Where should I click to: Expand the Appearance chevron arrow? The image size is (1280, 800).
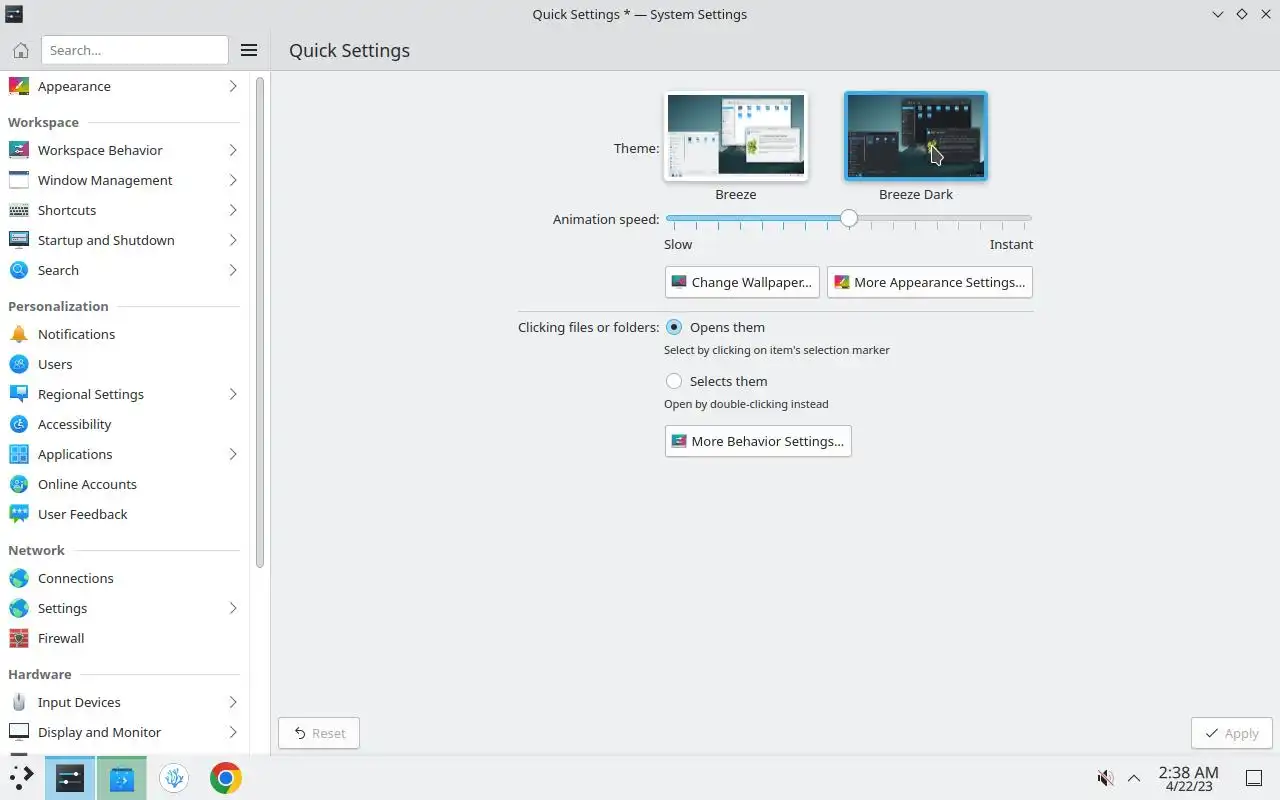(233, 86)
